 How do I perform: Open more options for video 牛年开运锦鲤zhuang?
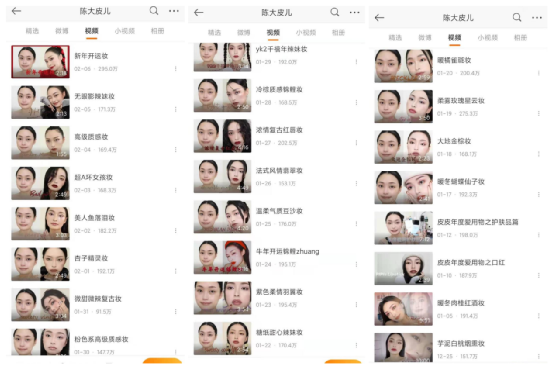(x=356, y=264)
